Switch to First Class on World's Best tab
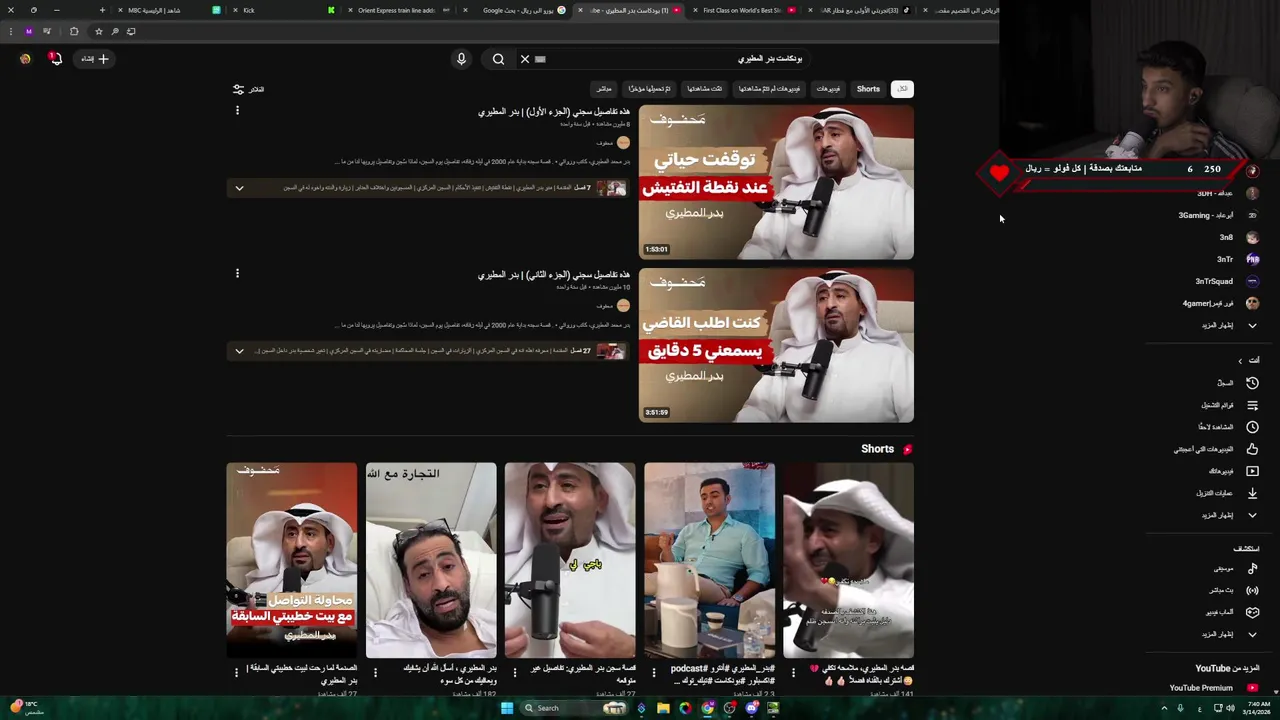 point(742,10)
